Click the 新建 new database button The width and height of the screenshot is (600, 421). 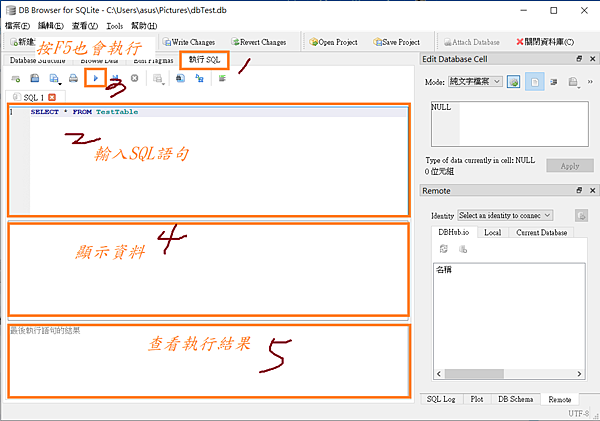point(23,42)
